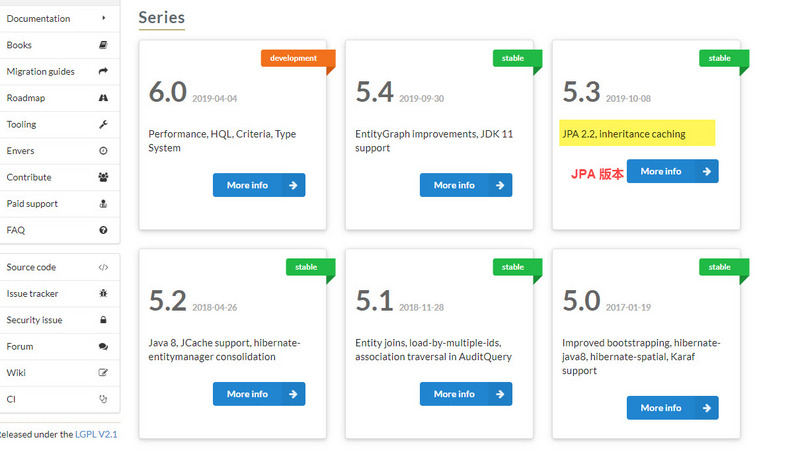Click More info on the 5.3 series card
800x458 pixels.
point(672,171)
